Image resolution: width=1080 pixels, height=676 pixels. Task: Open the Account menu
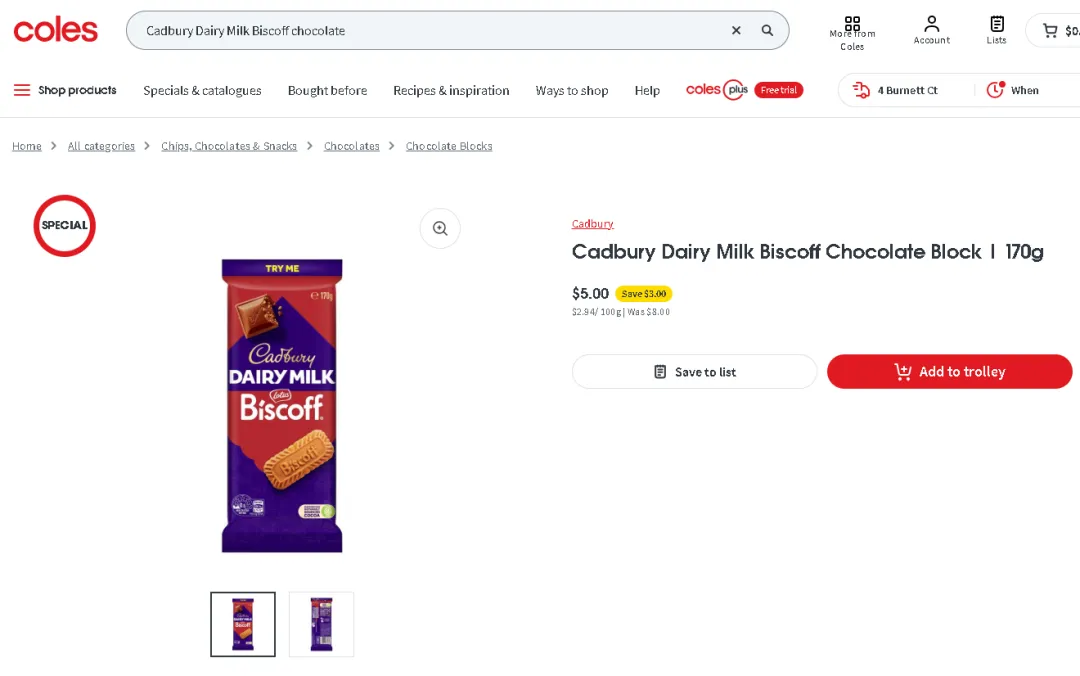coord(931,30)
